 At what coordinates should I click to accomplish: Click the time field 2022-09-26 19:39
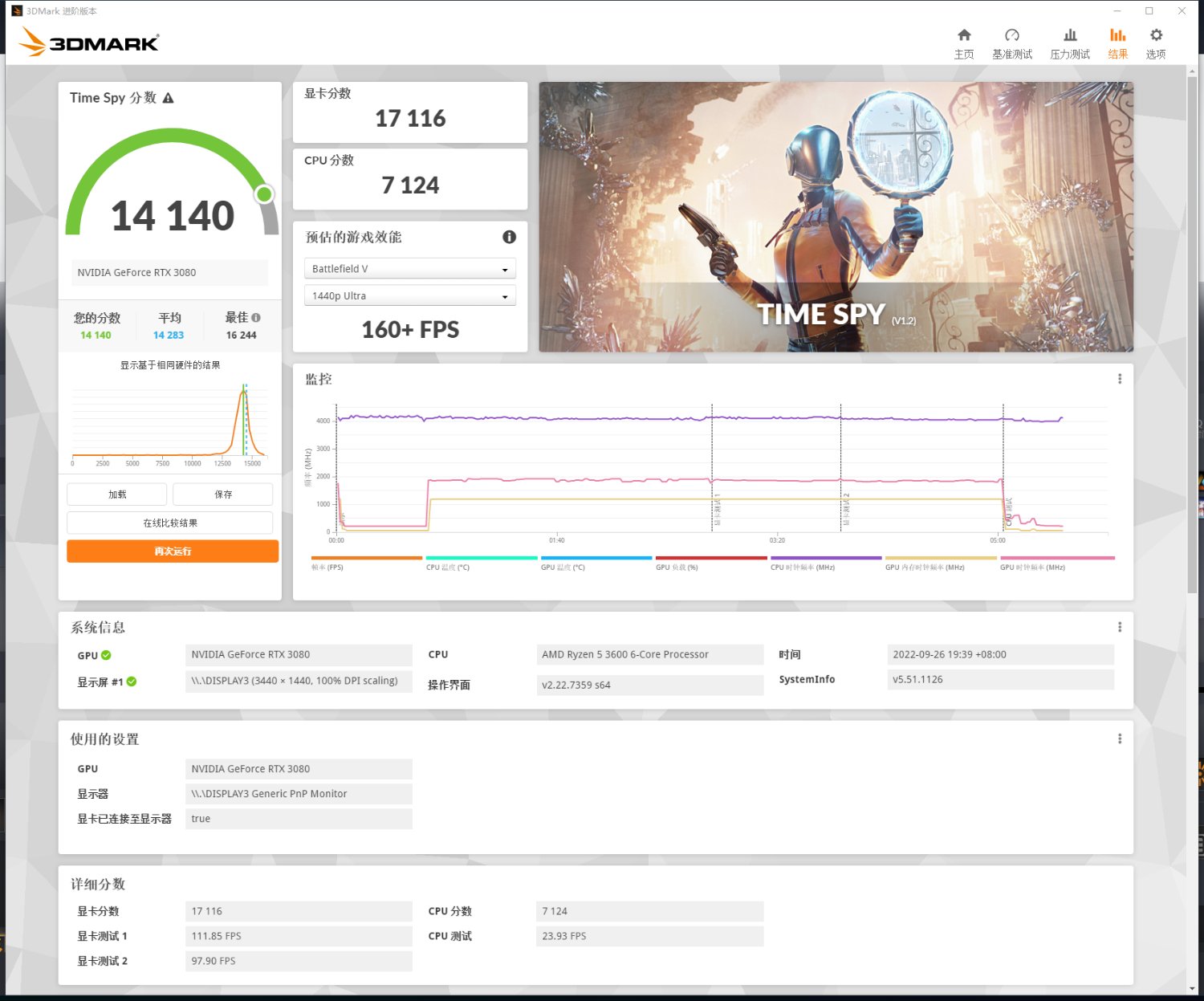(x=1001, y=654)
